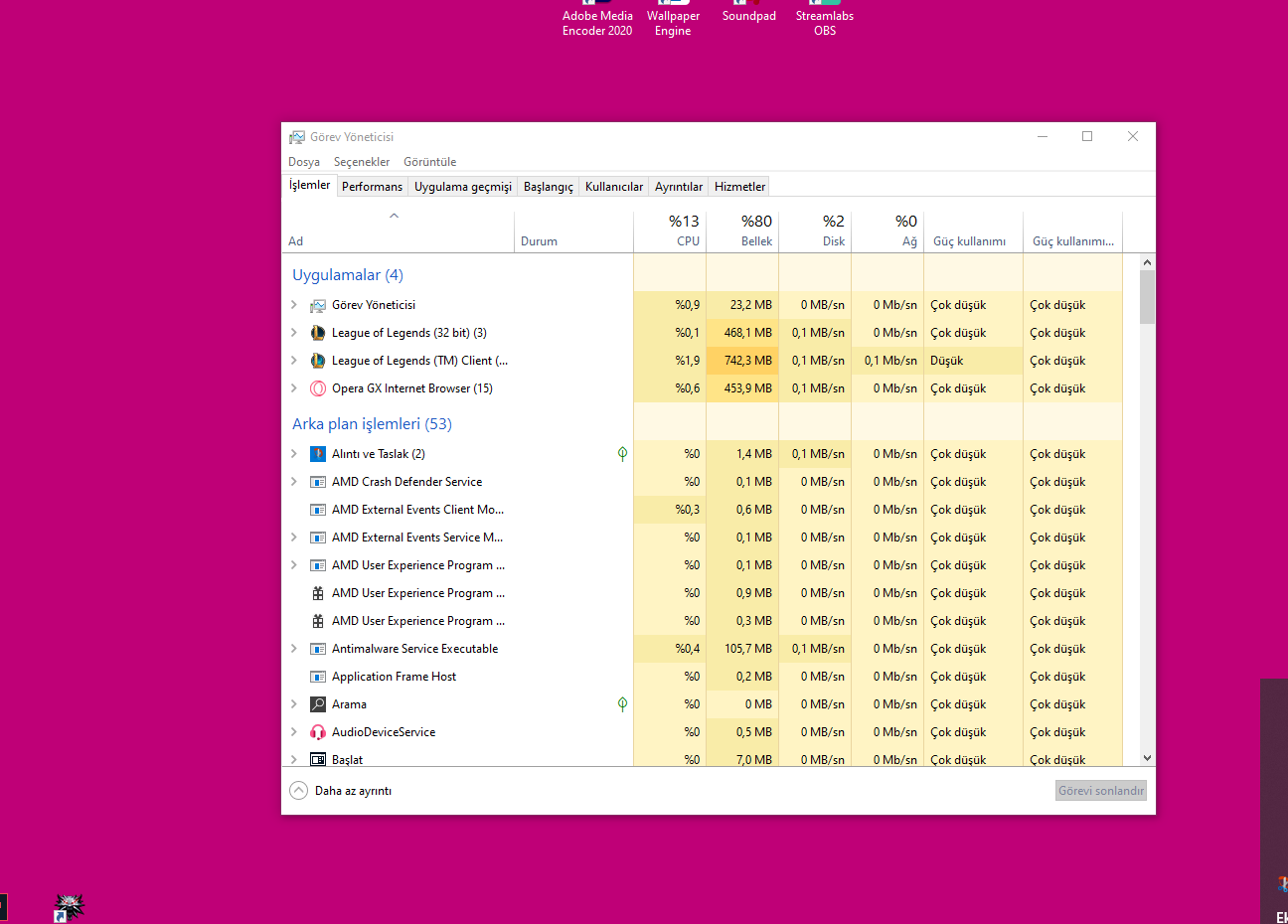Switch to the Uygulama geçmişi tab
This screenshot has width=1288, height=924.
463,187
